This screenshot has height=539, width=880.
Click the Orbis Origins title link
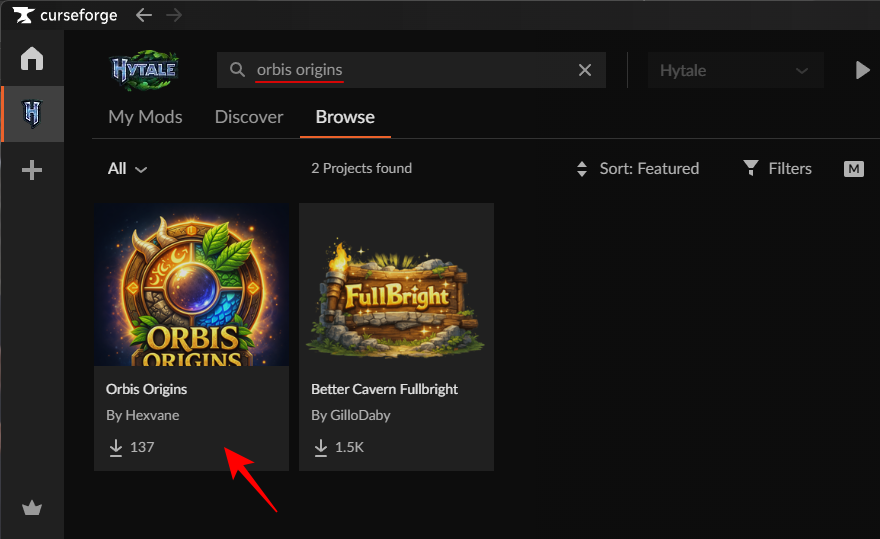pyautogui.click(x=147, y=389)
